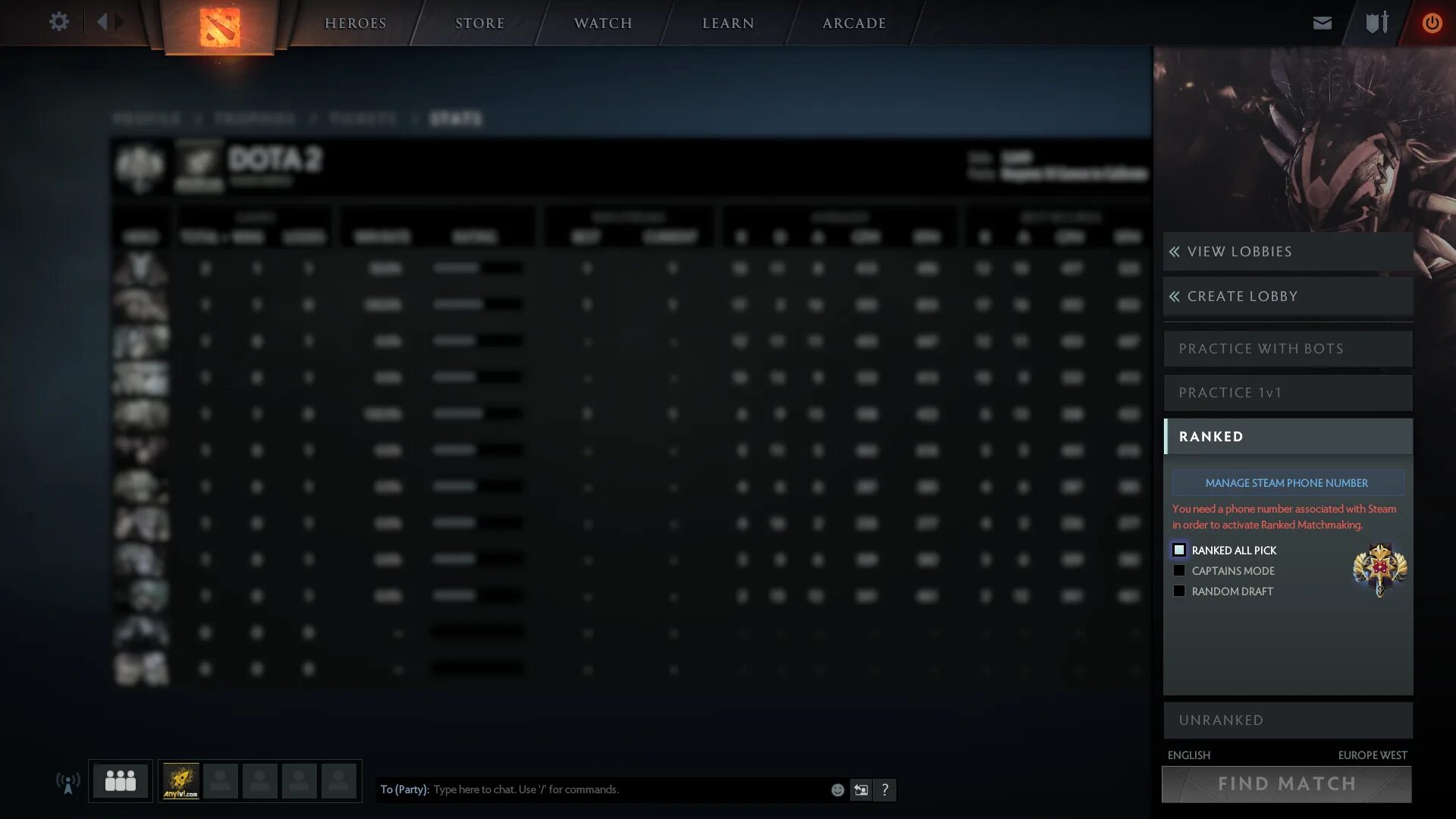This screenshot has height=819, width=1456.
Task: Click the shield/report icon
Action: click(1378, 21)
